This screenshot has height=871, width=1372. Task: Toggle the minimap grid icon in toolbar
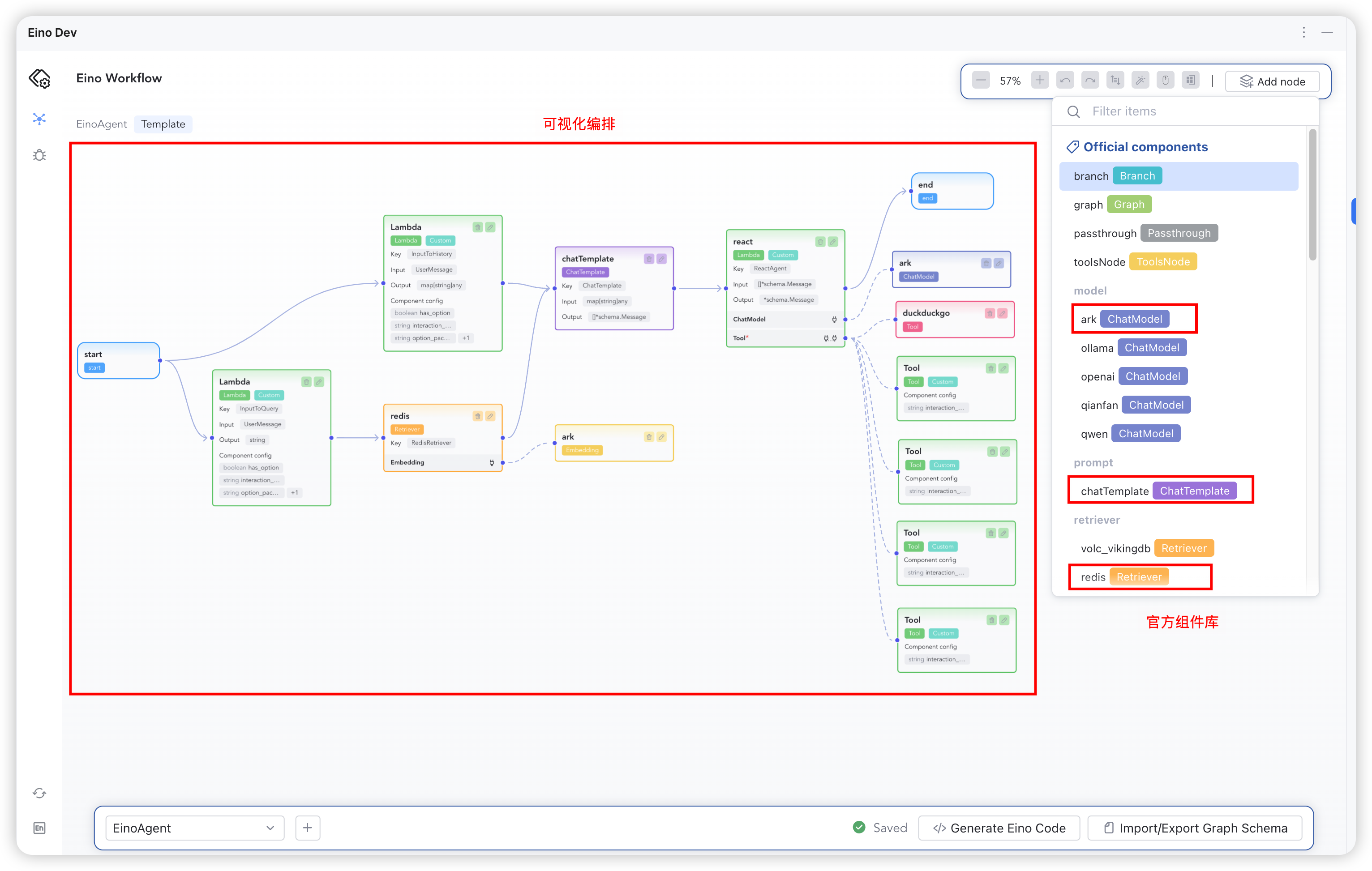1190,80
